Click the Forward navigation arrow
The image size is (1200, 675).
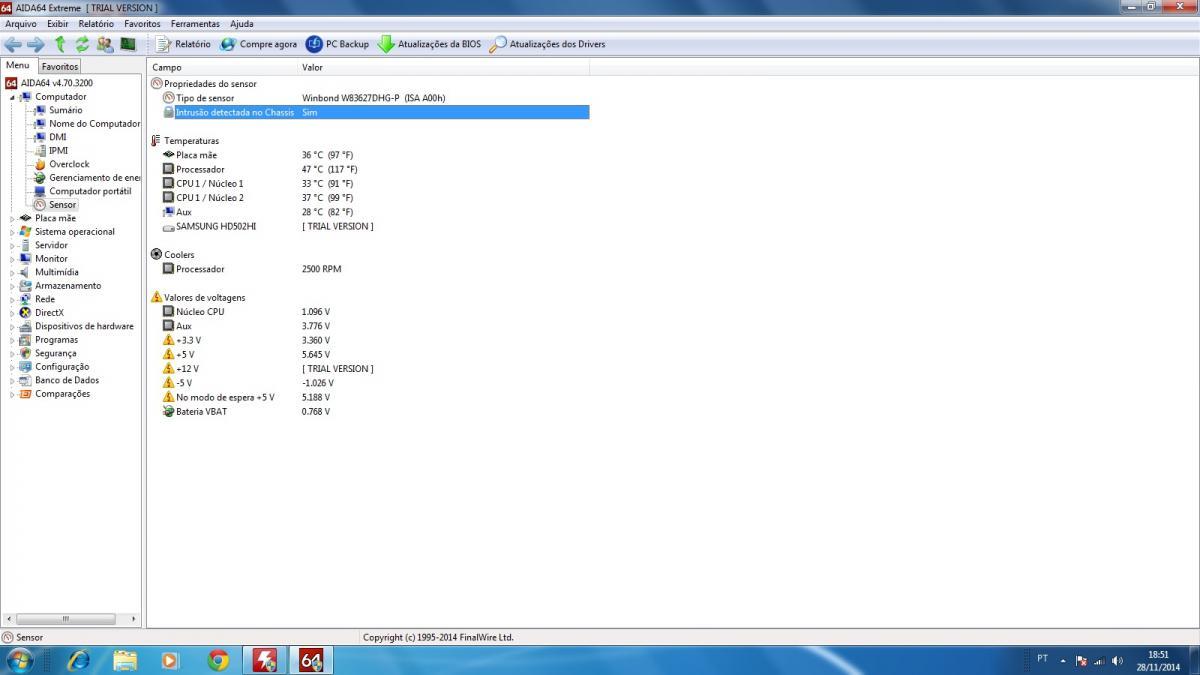pos(35,44)
